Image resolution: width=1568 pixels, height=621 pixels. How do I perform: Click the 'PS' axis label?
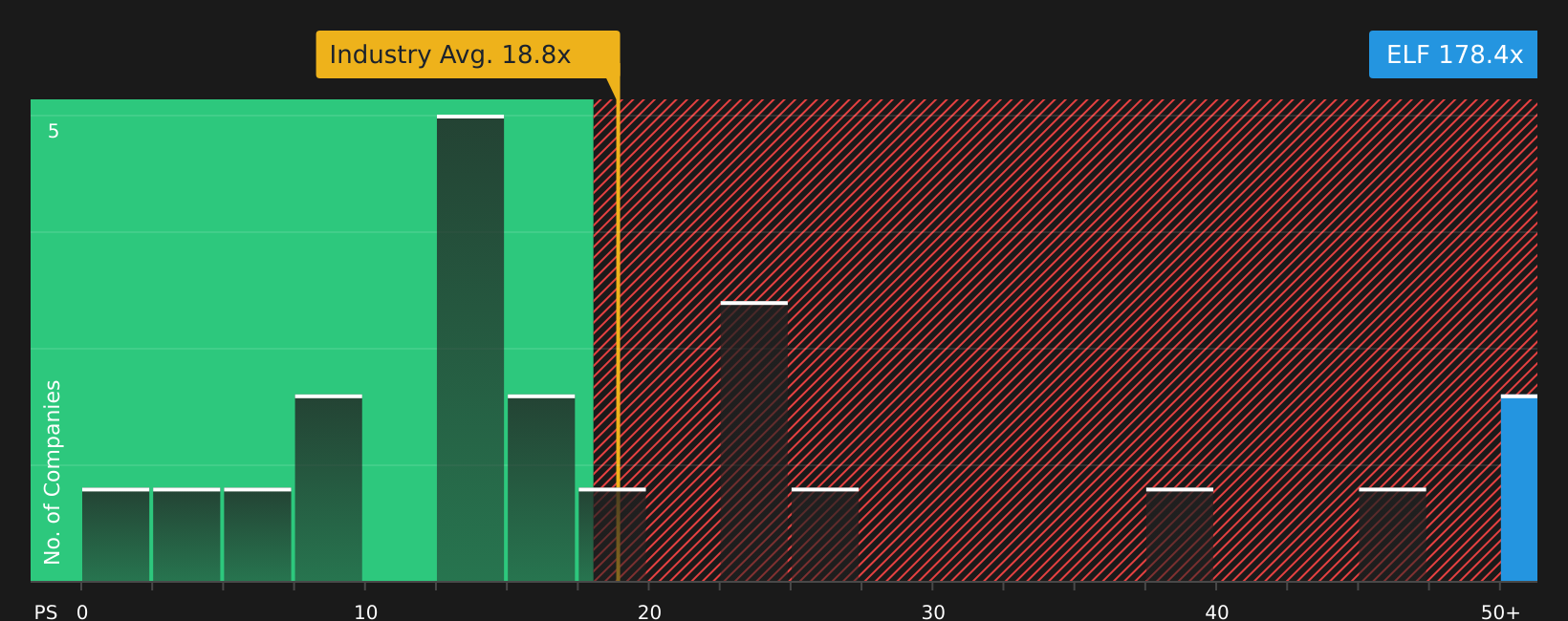tap(46, 612)
